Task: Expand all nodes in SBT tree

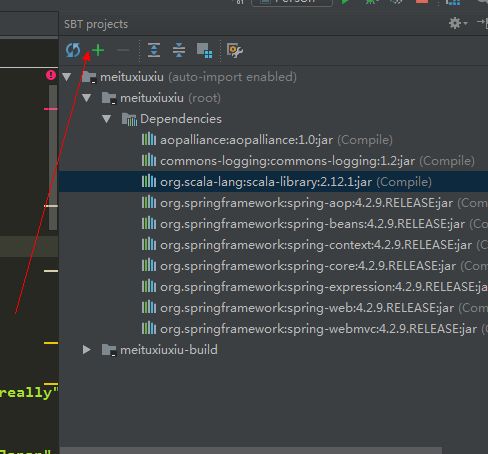Action: 154,50
